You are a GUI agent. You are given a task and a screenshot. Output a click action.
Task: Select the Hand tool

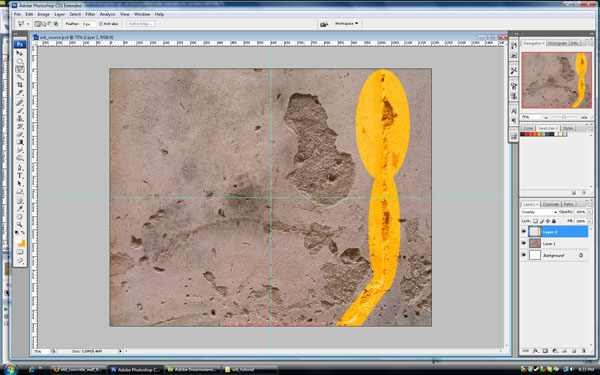[x=20, y=217]
